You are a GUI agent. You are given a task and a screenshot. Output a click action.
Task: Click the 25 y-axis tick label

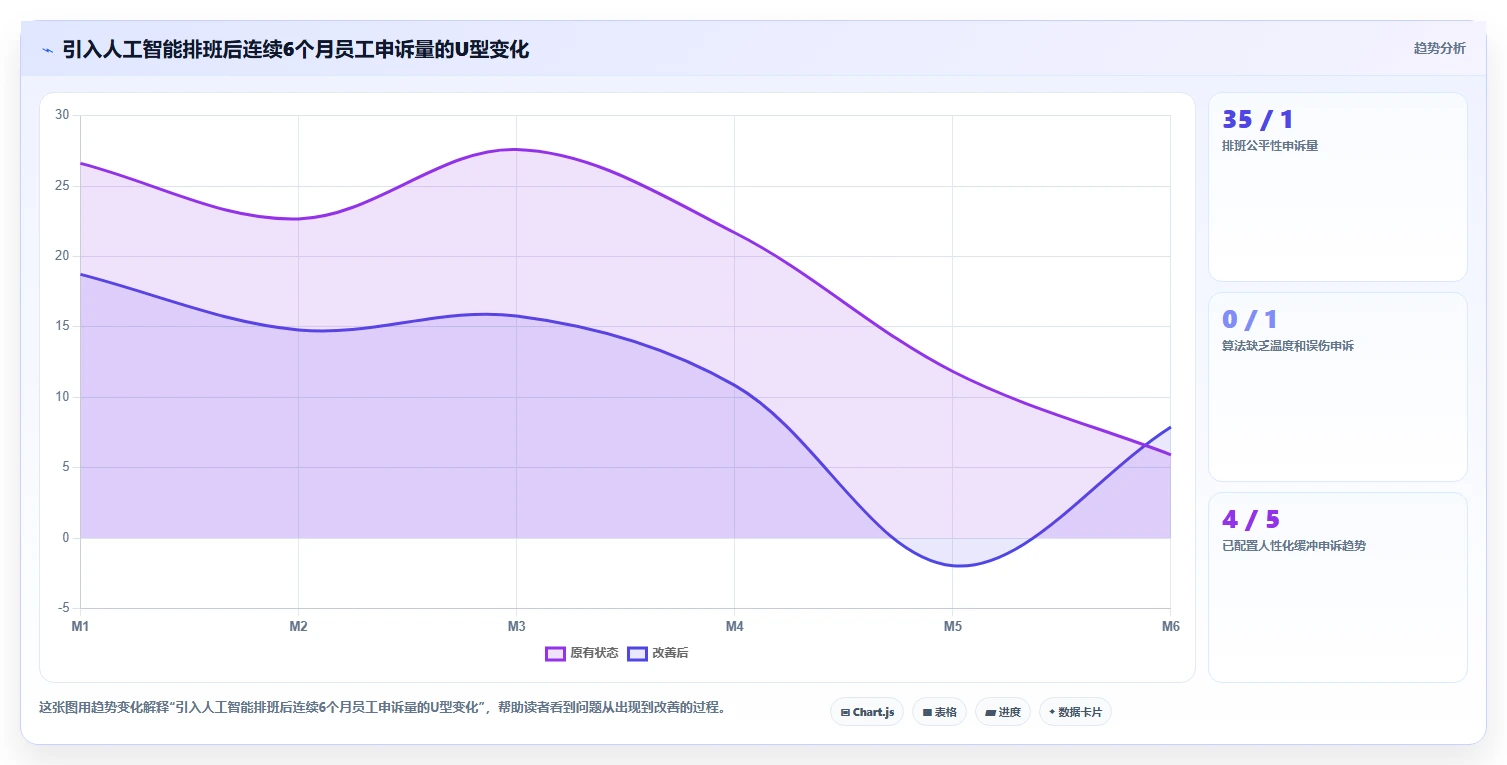click(62, 186)
